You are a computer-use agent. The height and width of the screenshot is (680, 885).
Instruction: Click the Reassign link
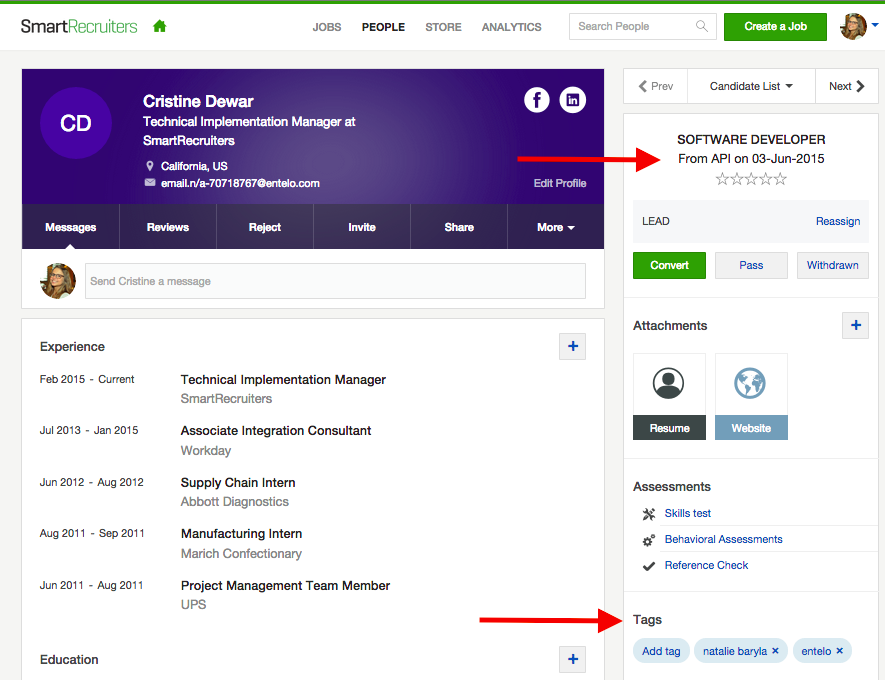click(837, 221)
